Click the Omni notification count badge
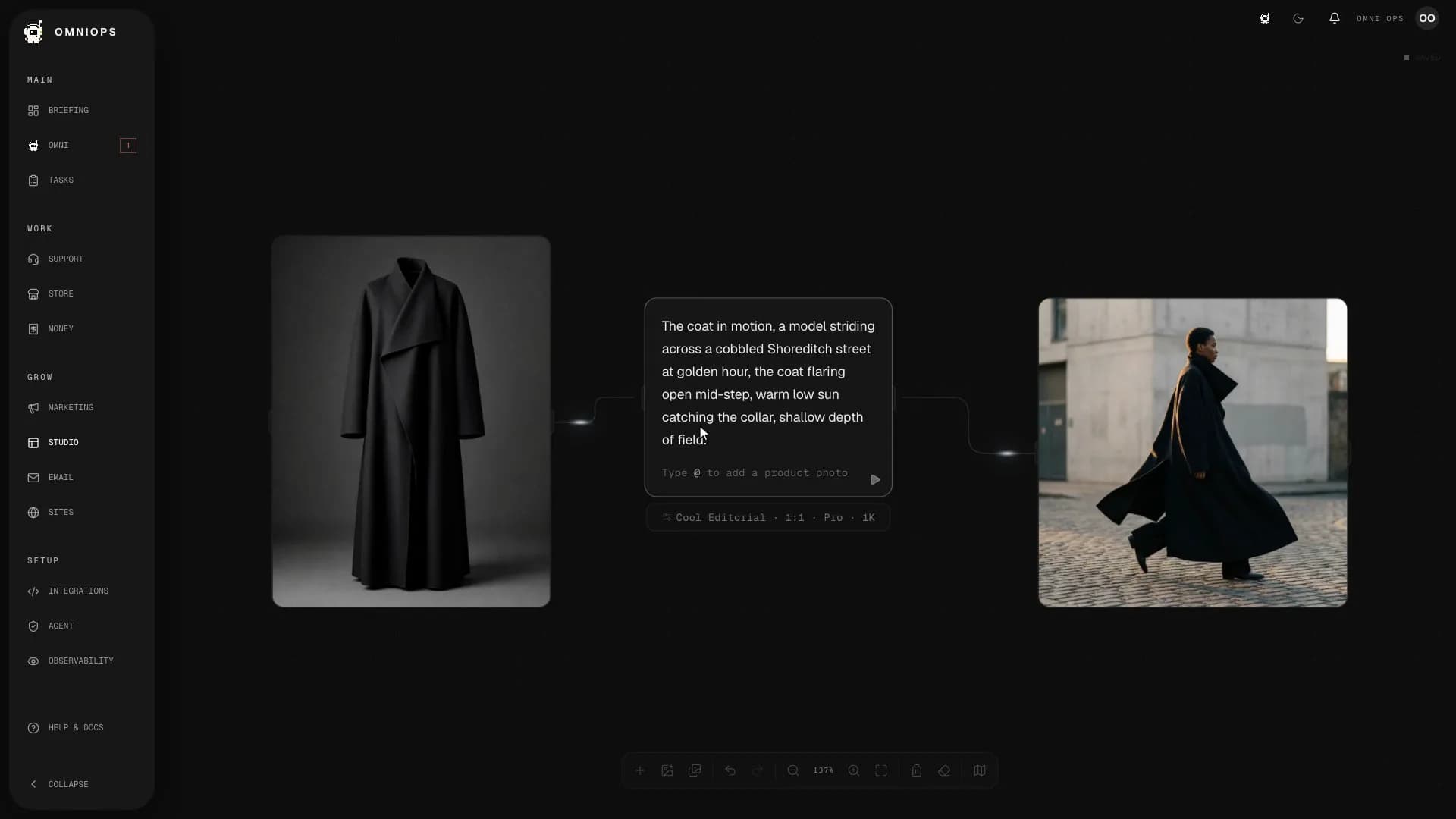 pyautogui.click(x=128, y=146)
